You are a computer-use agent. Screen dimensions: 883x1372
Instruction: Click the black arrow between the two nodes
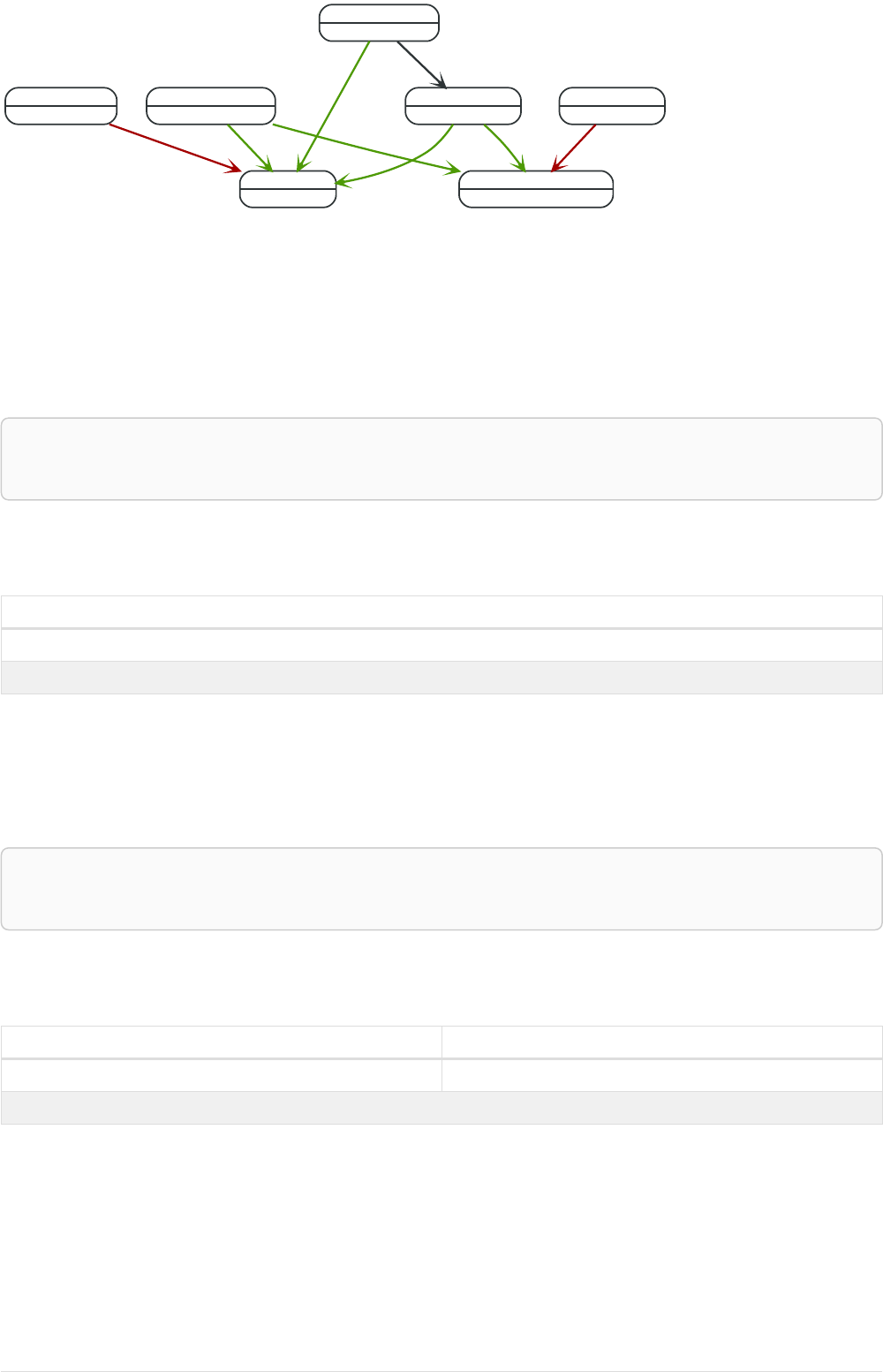point(420,64)
